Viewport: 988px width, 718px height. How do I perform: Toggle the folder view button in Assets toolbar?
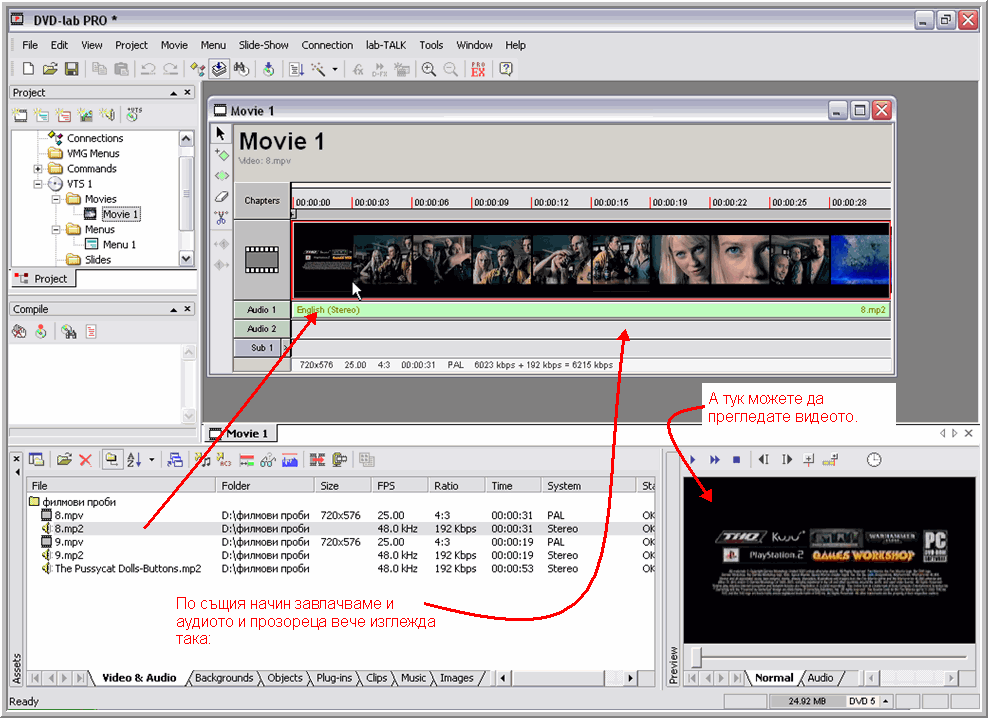point(112,460)
